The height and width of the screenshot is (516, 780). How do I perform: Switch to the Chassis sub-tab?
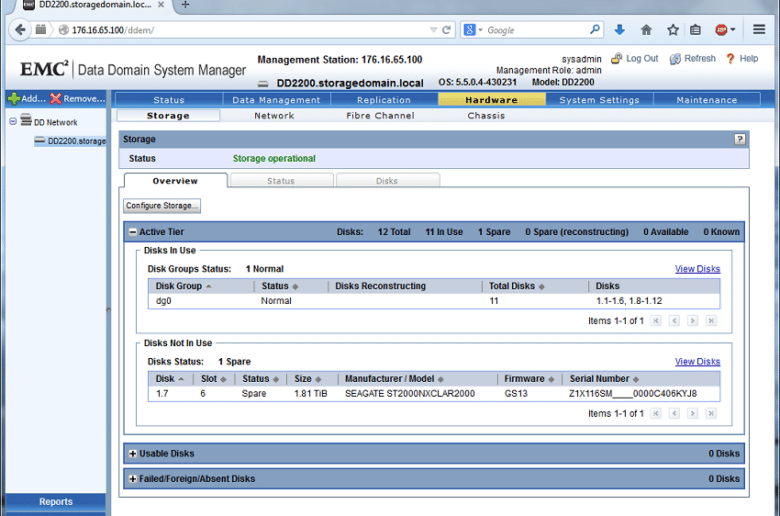(486, 115)
